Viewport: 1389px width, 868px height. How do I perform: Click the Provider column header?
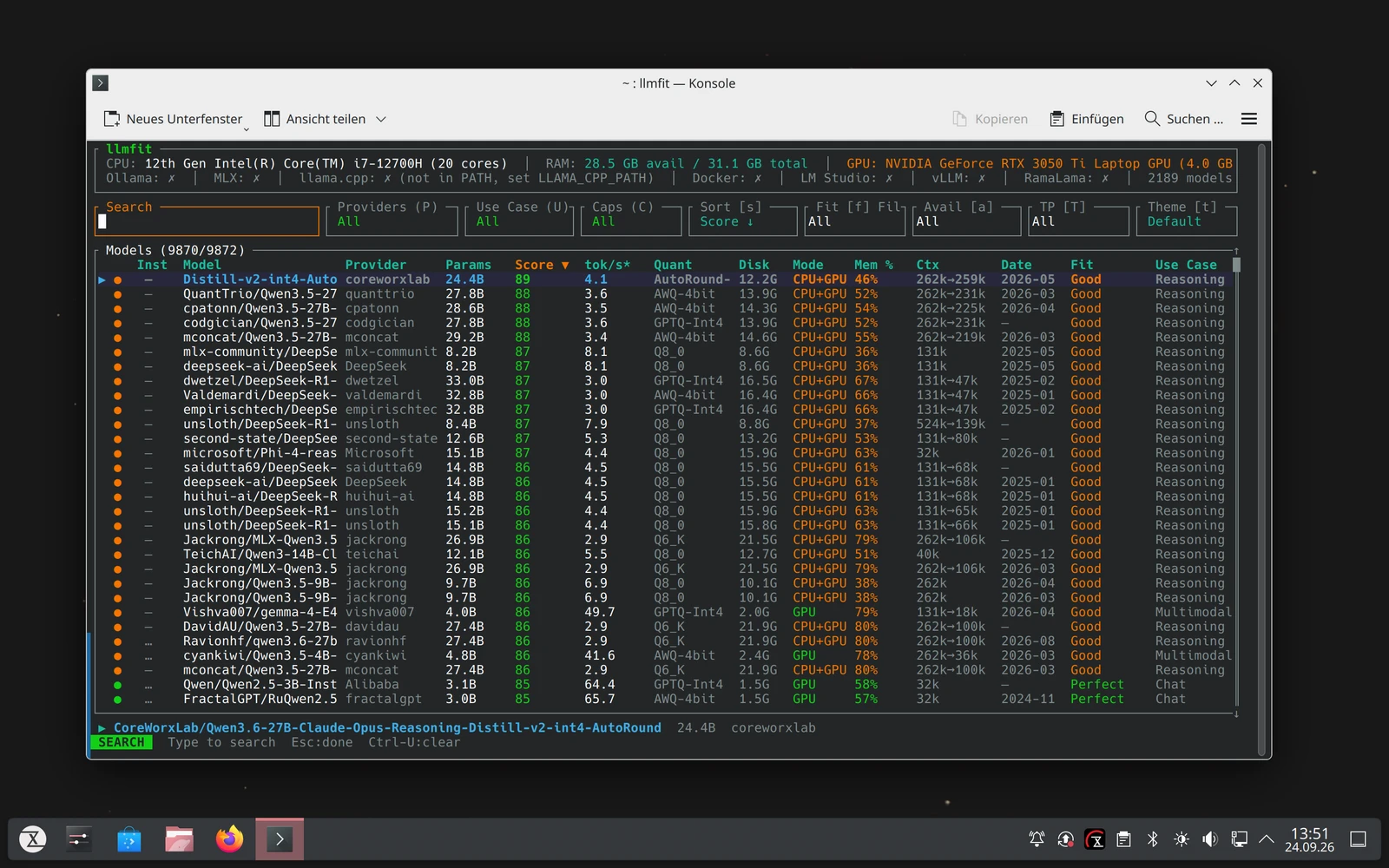tap(375, 265)
